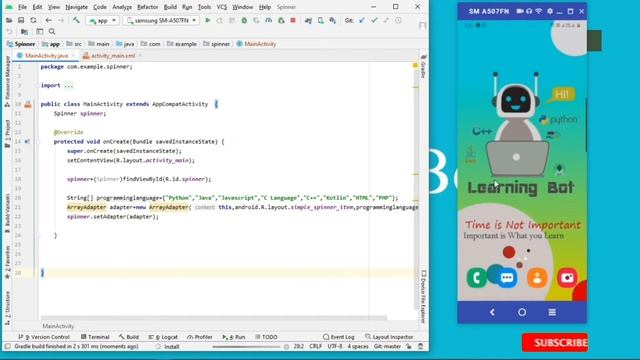640x360 pixels.
Task: Click the Git Show History clock icon
Action: (398, 20)
